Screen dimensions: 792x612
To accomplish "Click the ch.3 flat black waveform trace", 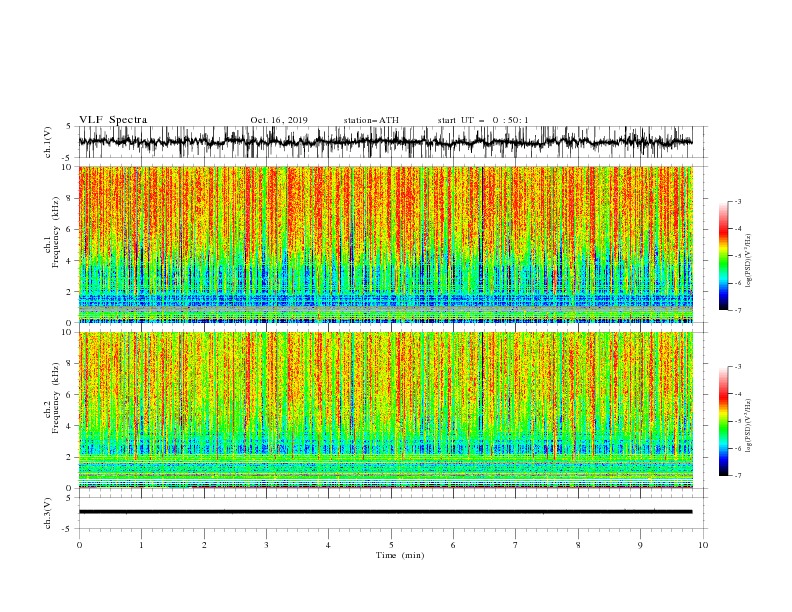I will click(385, 512).
